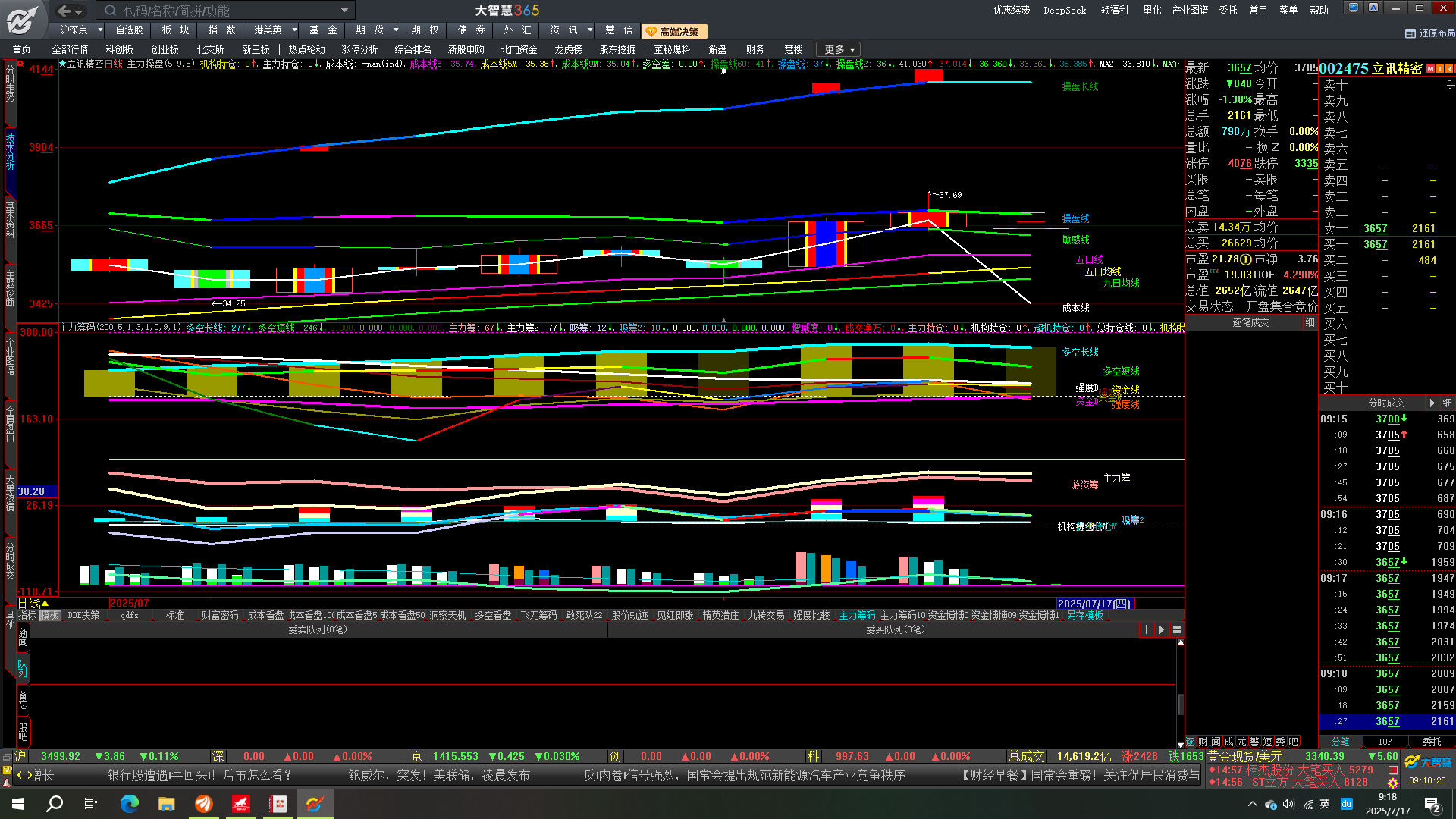Open the 指数 menu item

[x=221, y=30]
